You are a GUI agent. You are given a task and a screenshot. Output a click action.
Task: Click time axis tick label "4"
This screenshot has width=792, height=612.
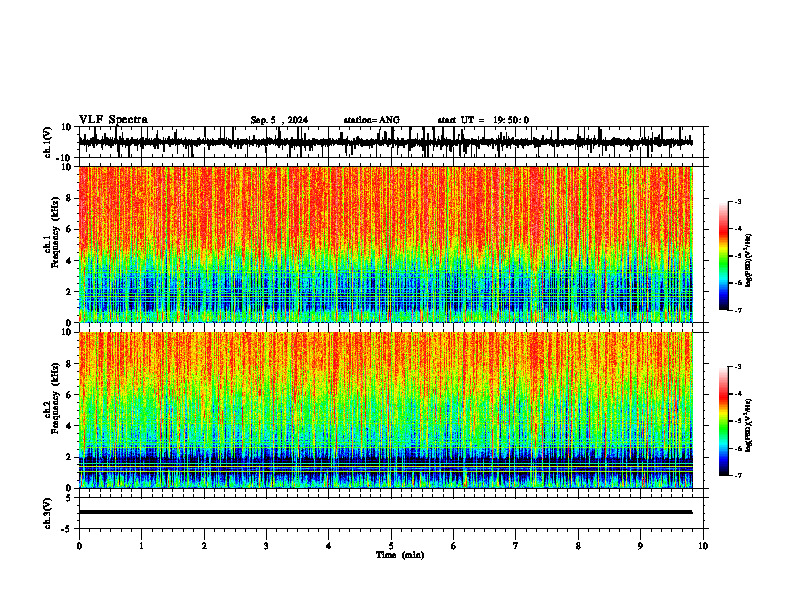329,546
